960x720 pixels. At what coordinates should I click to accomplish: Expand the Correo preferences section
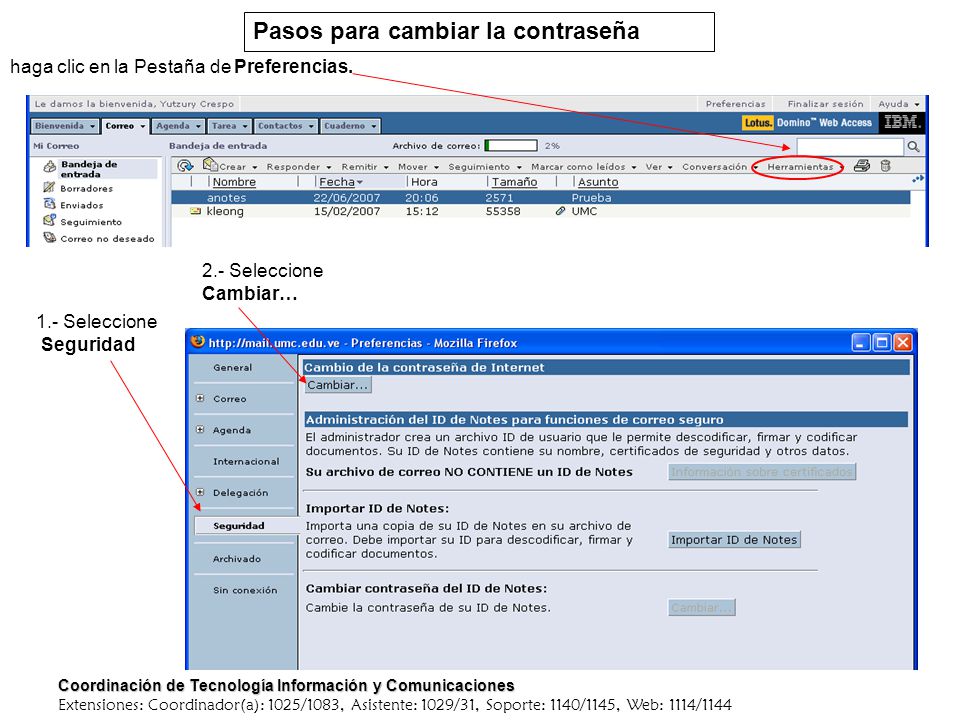click(x=200, y=398)
